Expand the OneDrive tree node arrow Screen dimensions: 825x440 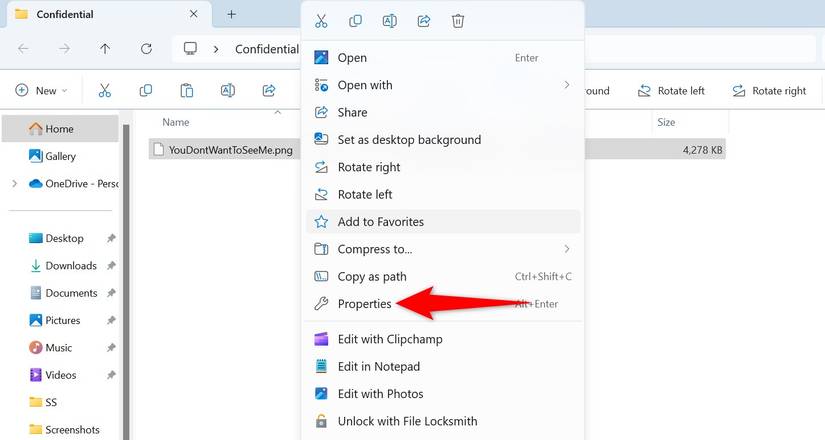coord(15,184)
